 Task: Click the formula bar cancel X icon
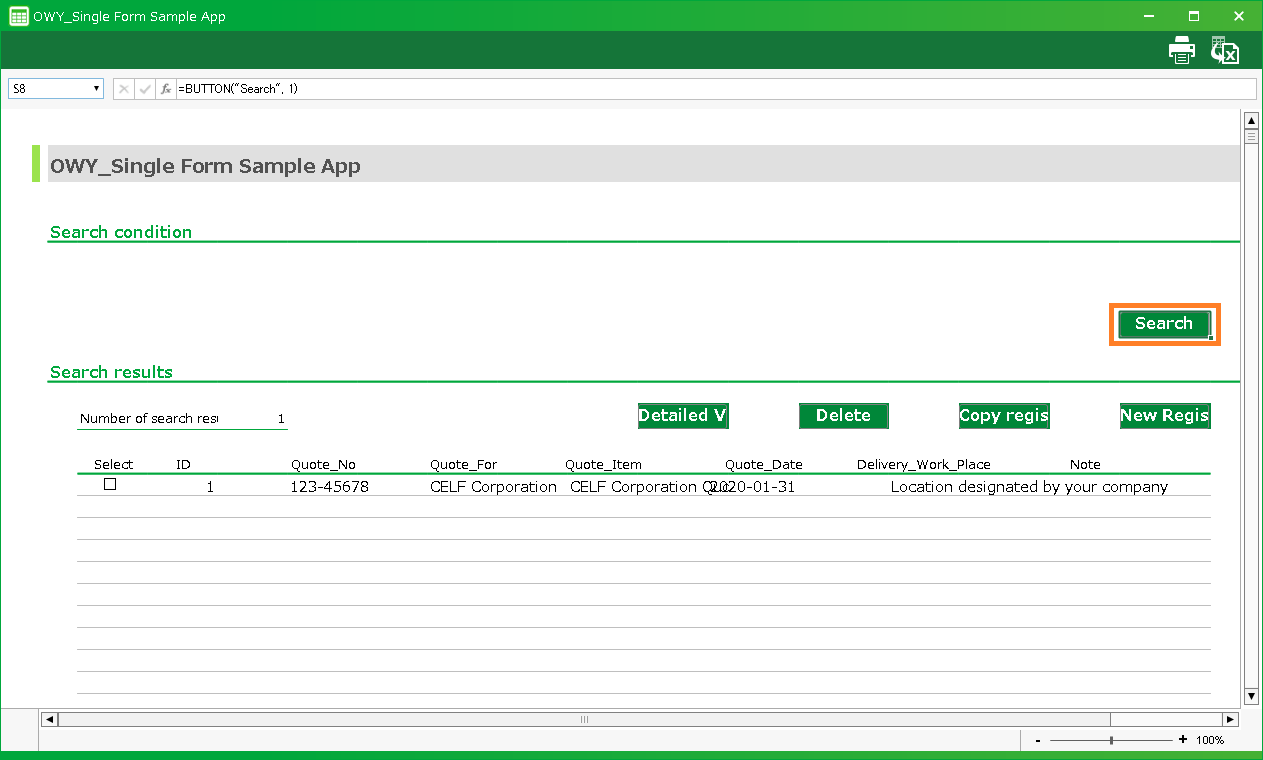coord(124,89)
